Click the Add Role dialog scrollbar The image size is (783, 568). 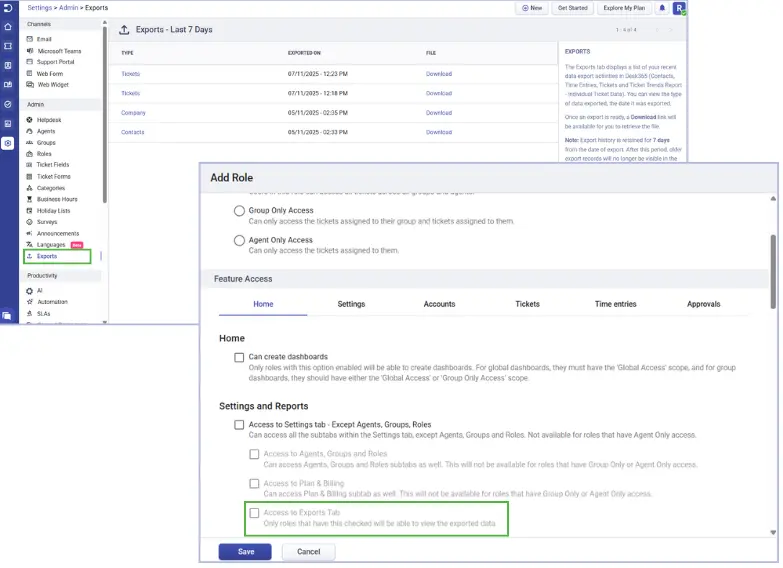772,270
